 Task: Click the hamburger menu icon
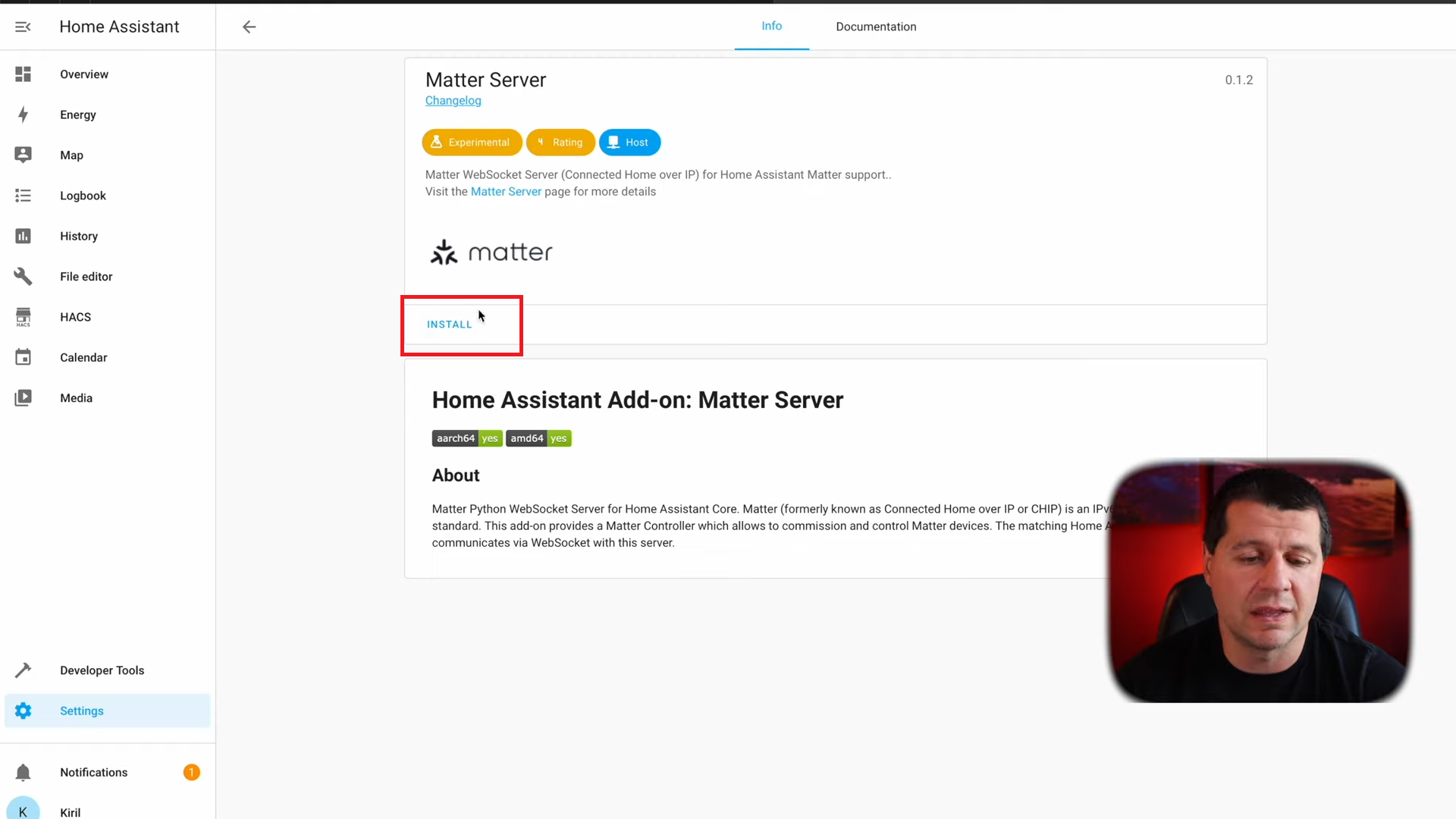[22, 26]
